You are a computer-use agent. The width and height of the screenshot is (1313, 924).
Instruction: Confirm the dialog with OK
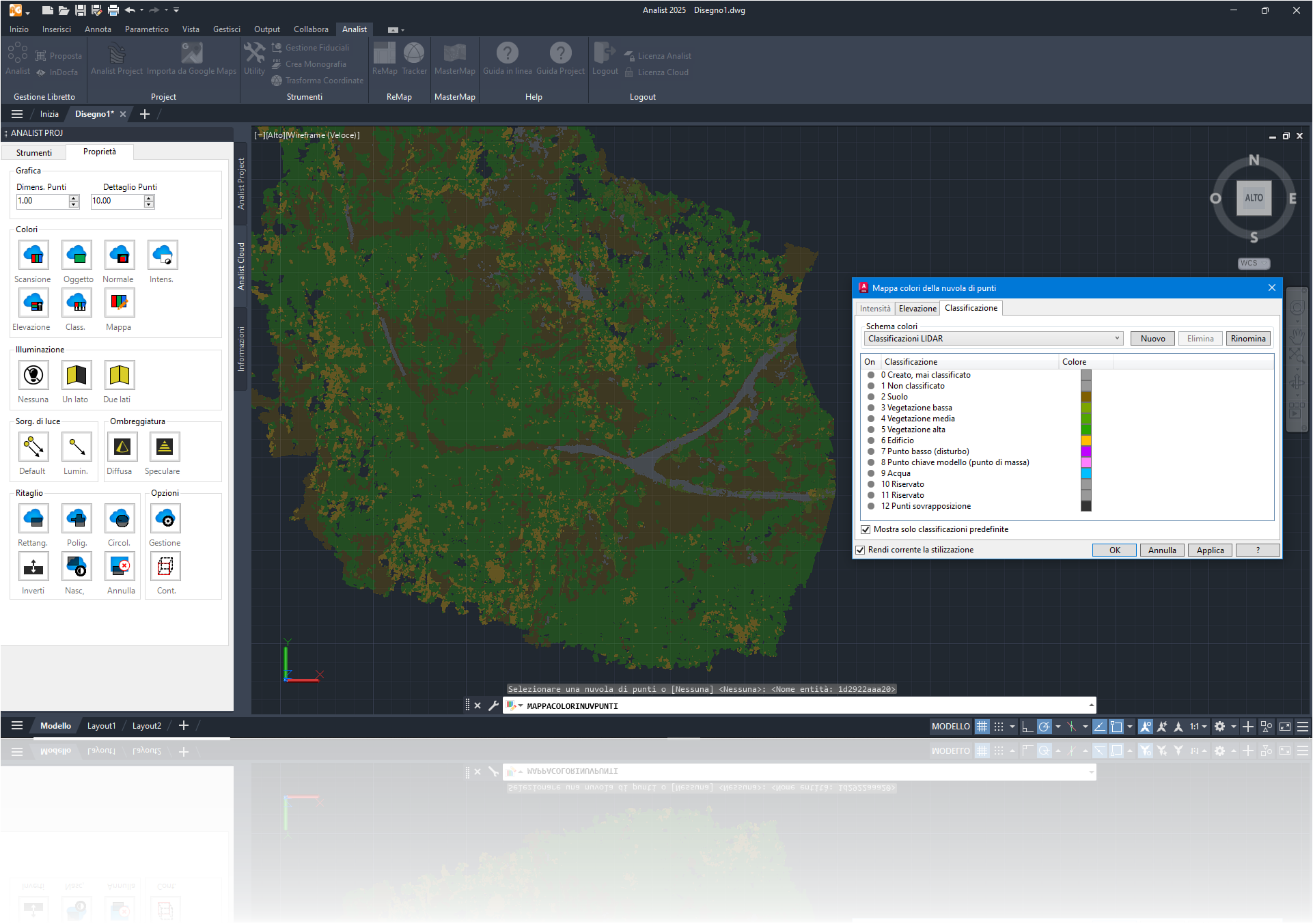[1114, 550]
